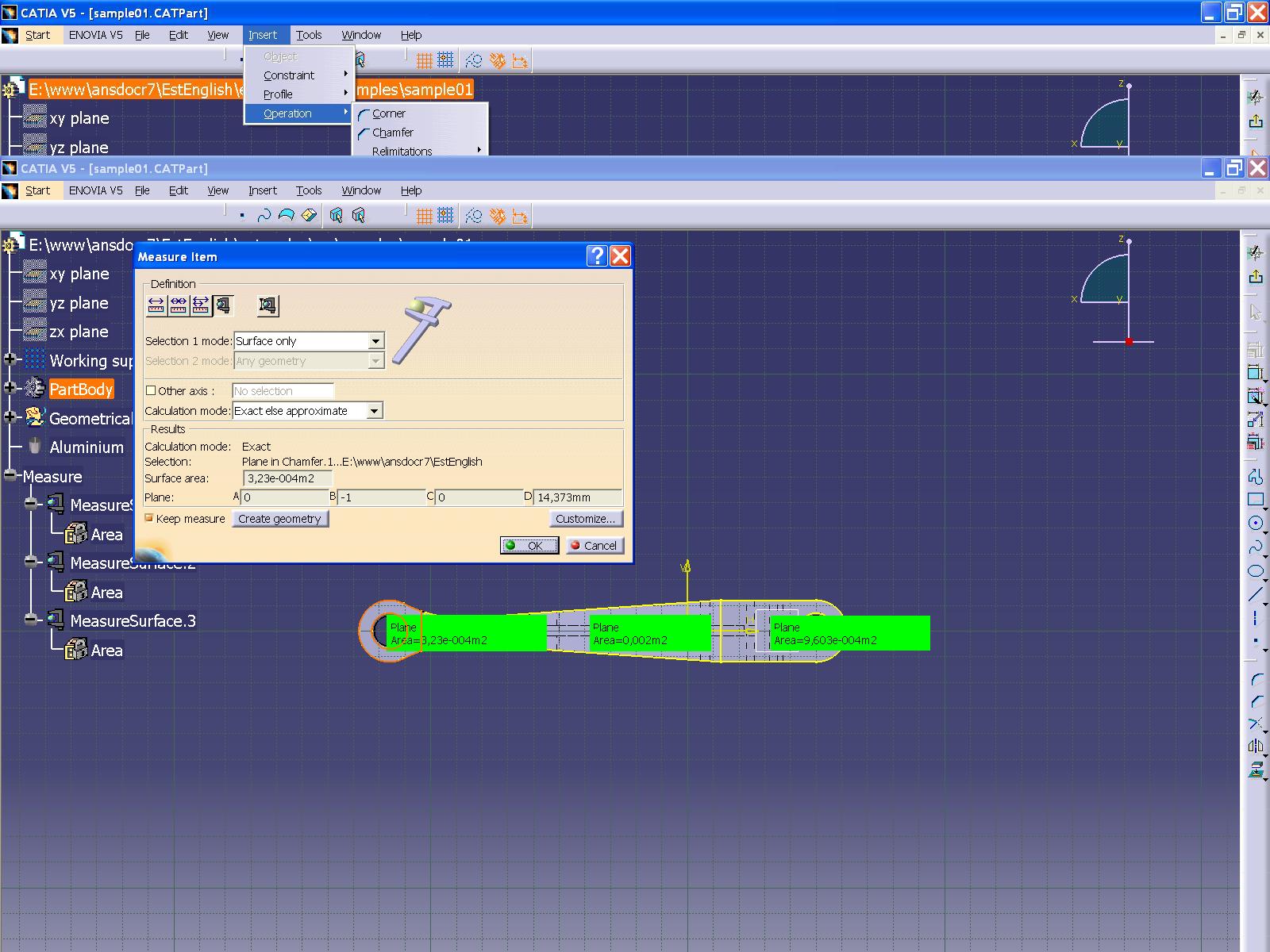Click the Construction/Standard Element icon
The width and height of the screenshot is (1270, 952).
point(474,216)
